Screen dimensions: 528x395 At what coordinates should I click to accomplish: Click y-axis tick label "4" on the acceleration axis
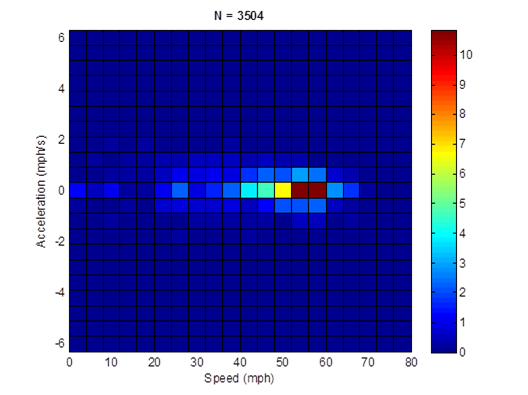[x=61, y=89]
